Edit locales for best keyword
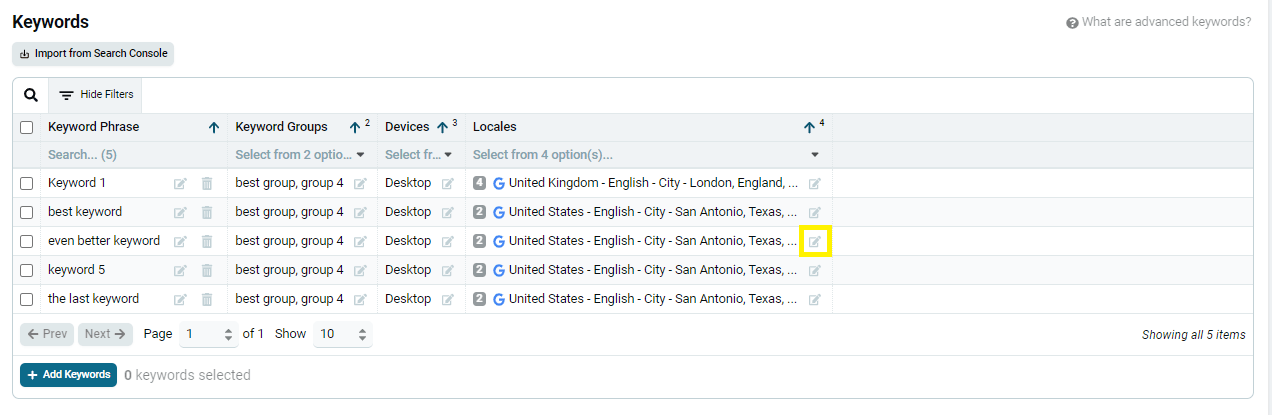 815,212
